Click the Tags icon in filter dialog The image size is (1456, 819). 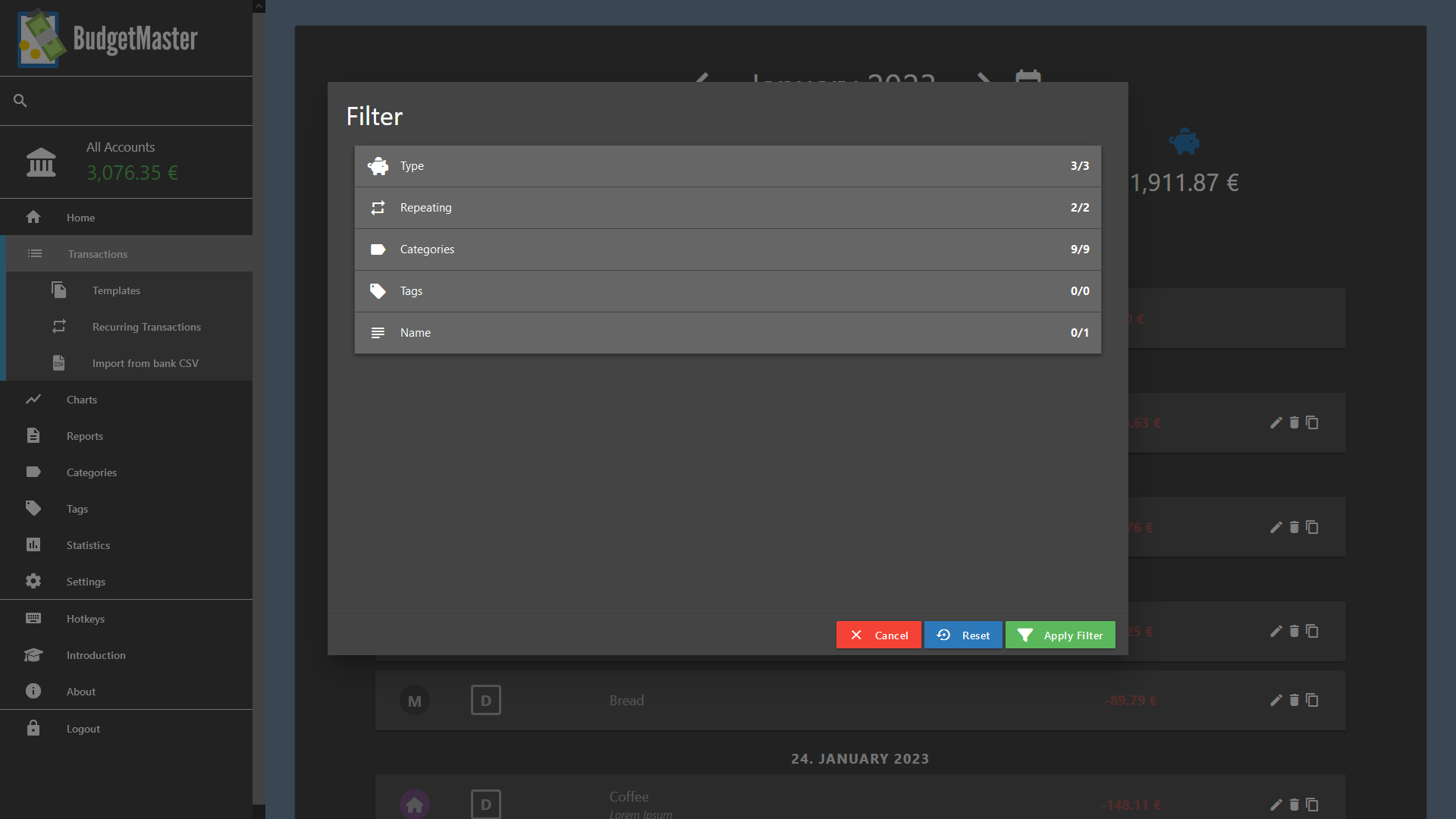tap(378, 291)
